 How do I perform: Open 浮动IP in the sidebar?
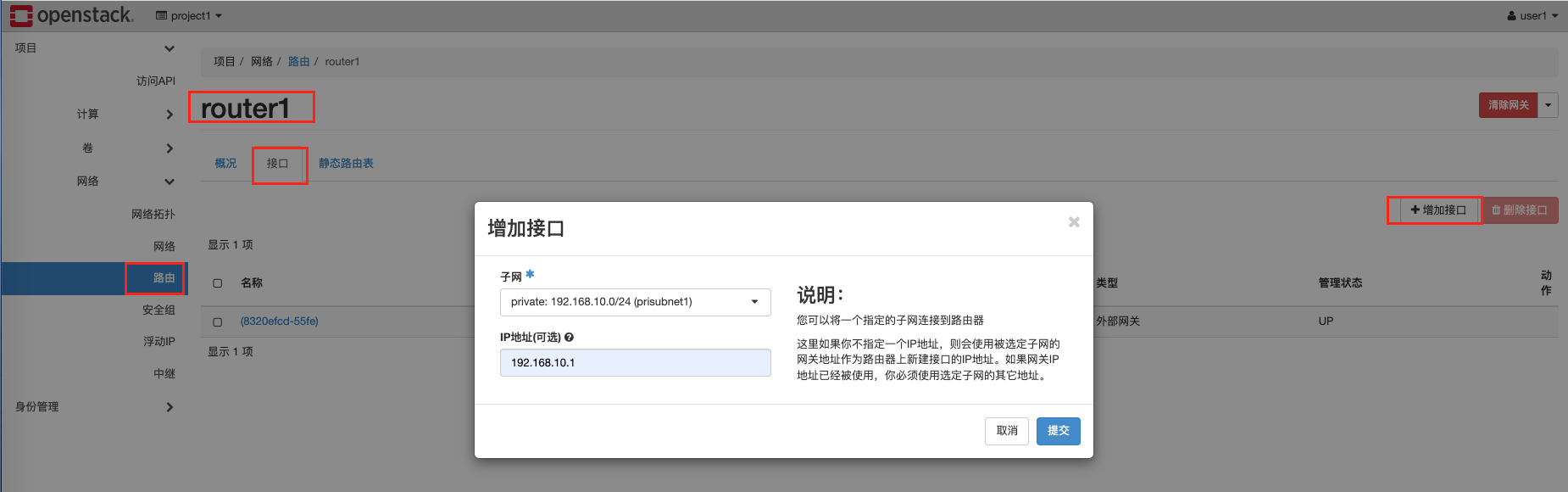[159, 342]
